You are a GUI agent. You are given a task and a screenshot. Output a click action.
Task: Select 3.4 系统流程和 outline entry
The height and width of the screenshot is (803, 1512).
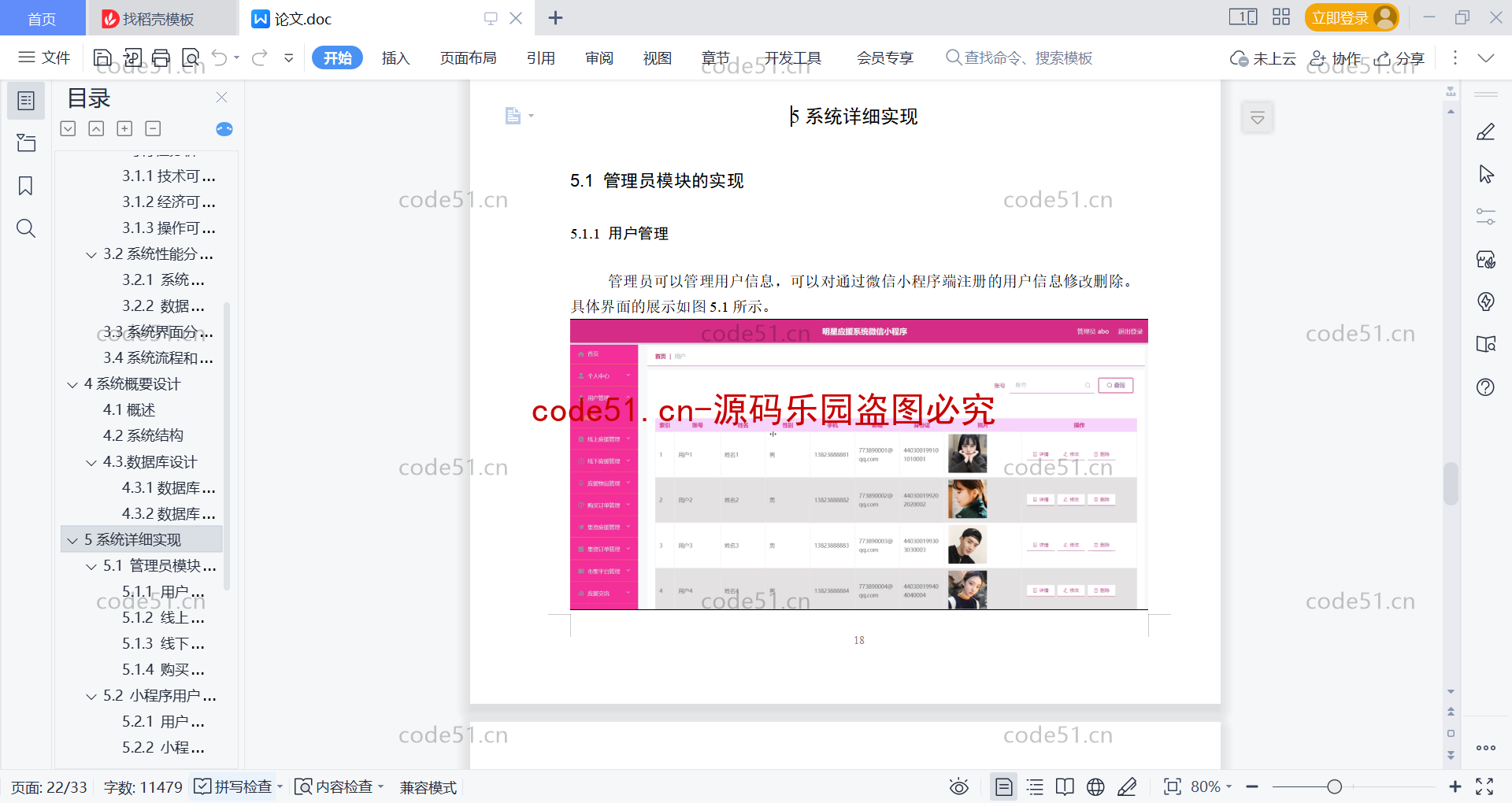click(157, 358)
